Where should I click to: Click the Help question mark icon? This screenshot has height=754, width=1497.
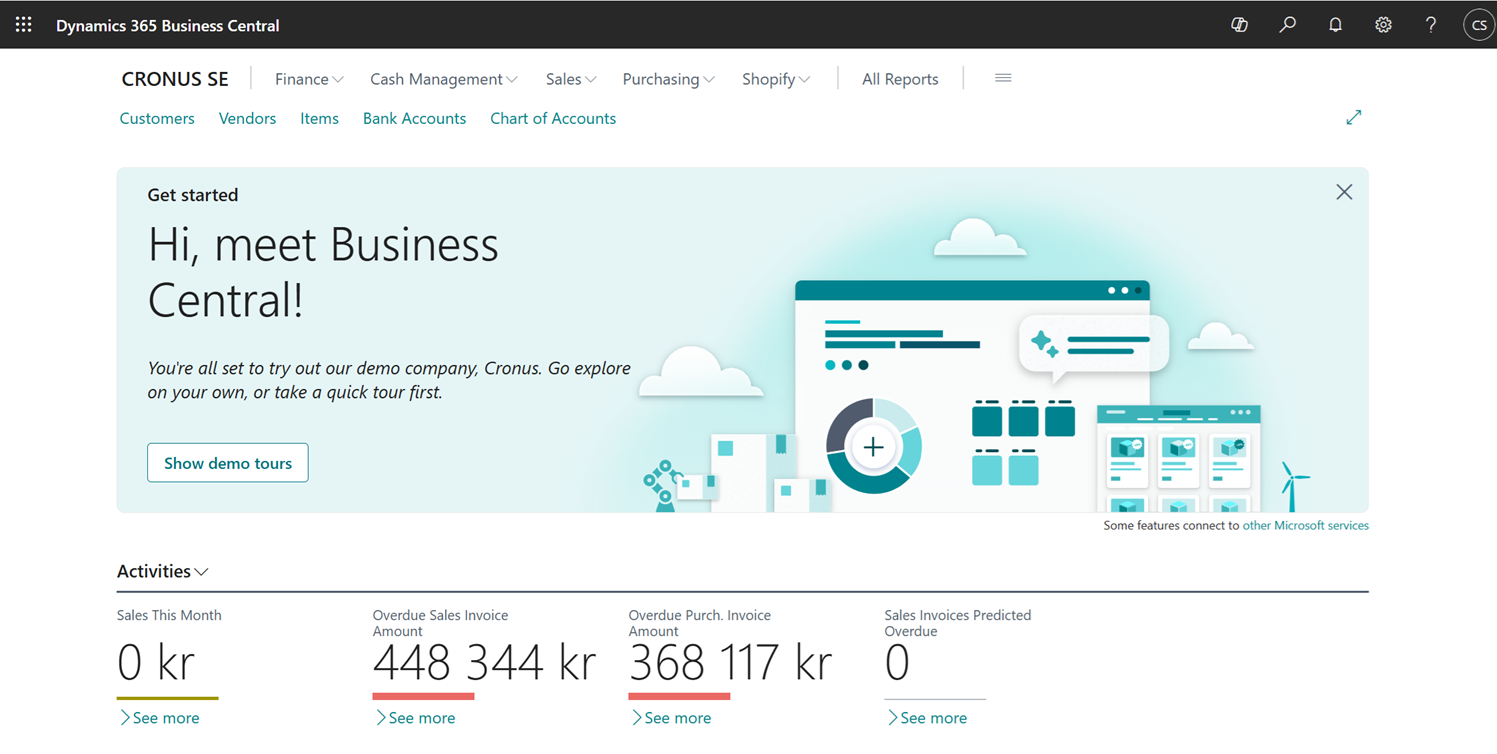[1431, 25]
